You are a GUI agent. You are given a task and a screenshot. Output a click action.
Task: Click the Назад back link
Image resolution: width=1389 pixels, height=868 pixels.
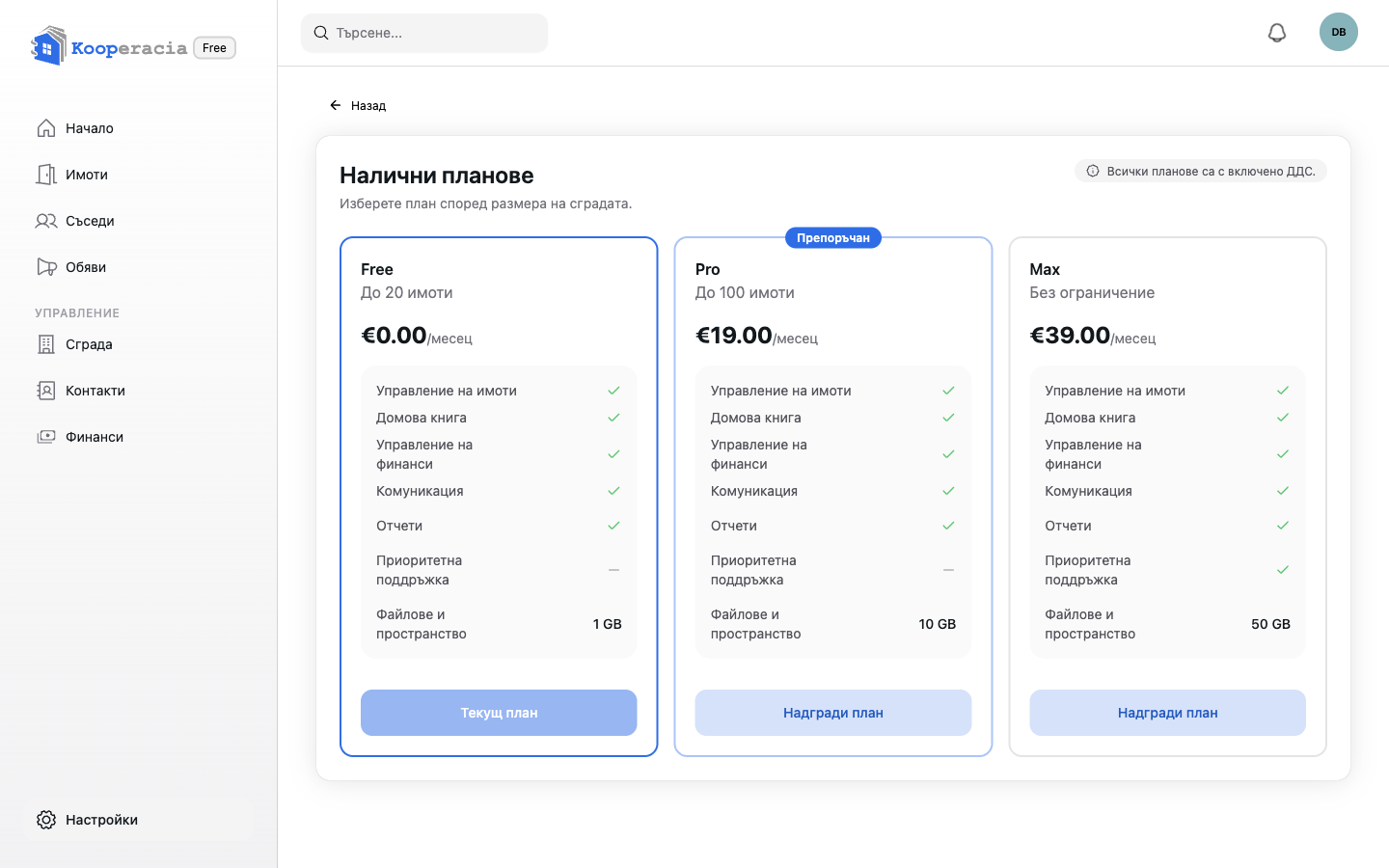[x=358, y=105]
